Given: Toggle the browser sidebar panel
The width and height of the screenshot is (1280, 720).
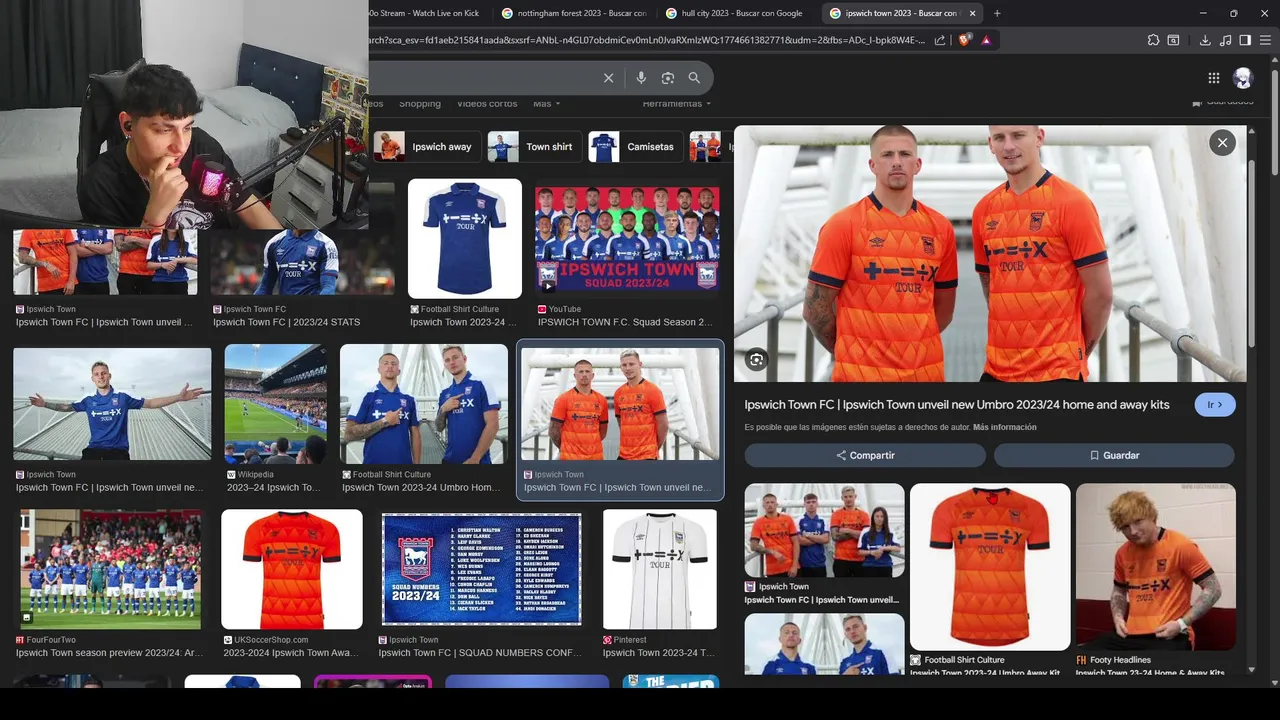Looking at the screenshot, I should pos(1245,40).
